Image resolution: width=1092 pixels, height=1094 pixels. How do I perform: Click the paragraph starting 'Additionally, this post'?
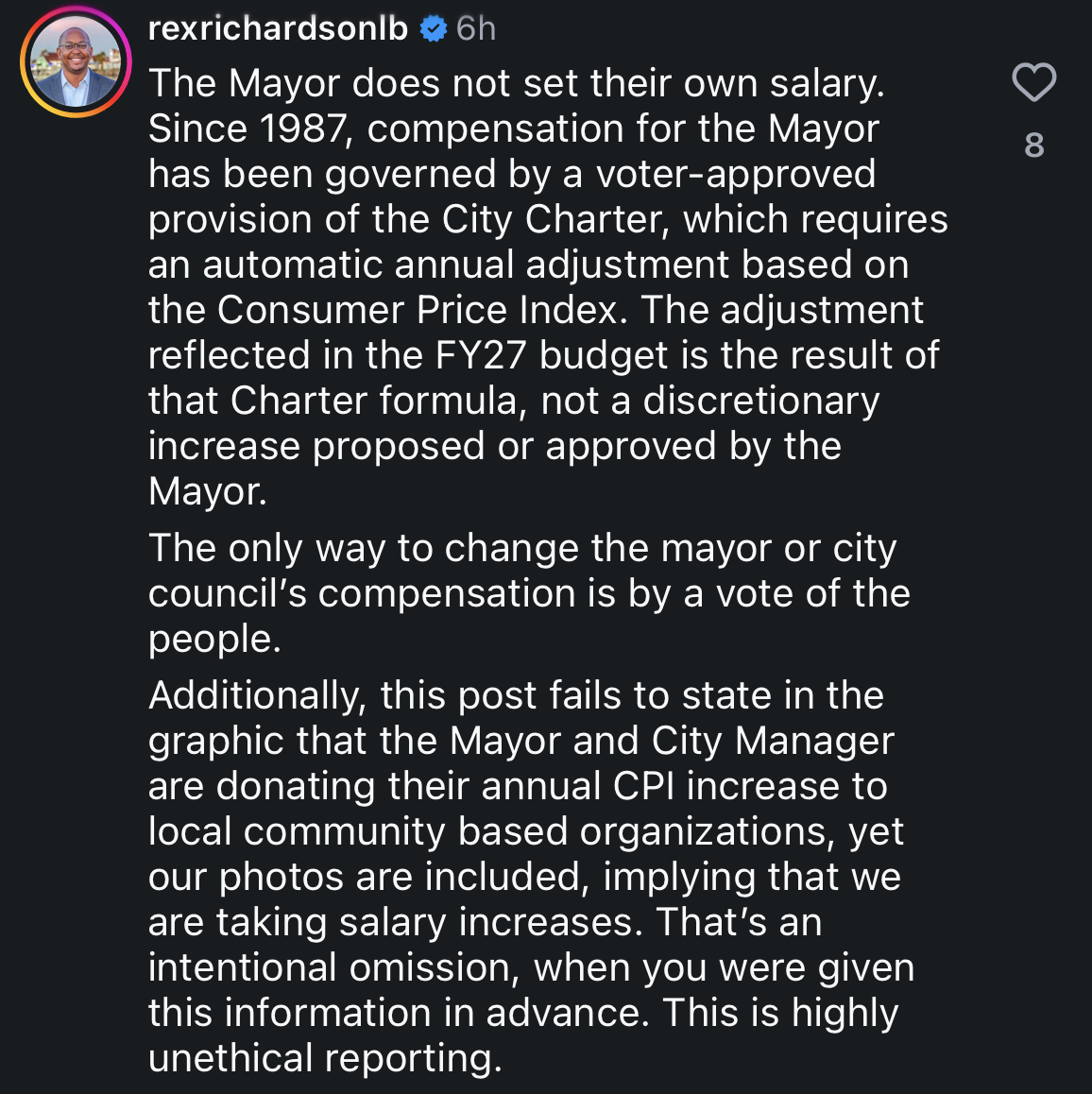(531, 877)
